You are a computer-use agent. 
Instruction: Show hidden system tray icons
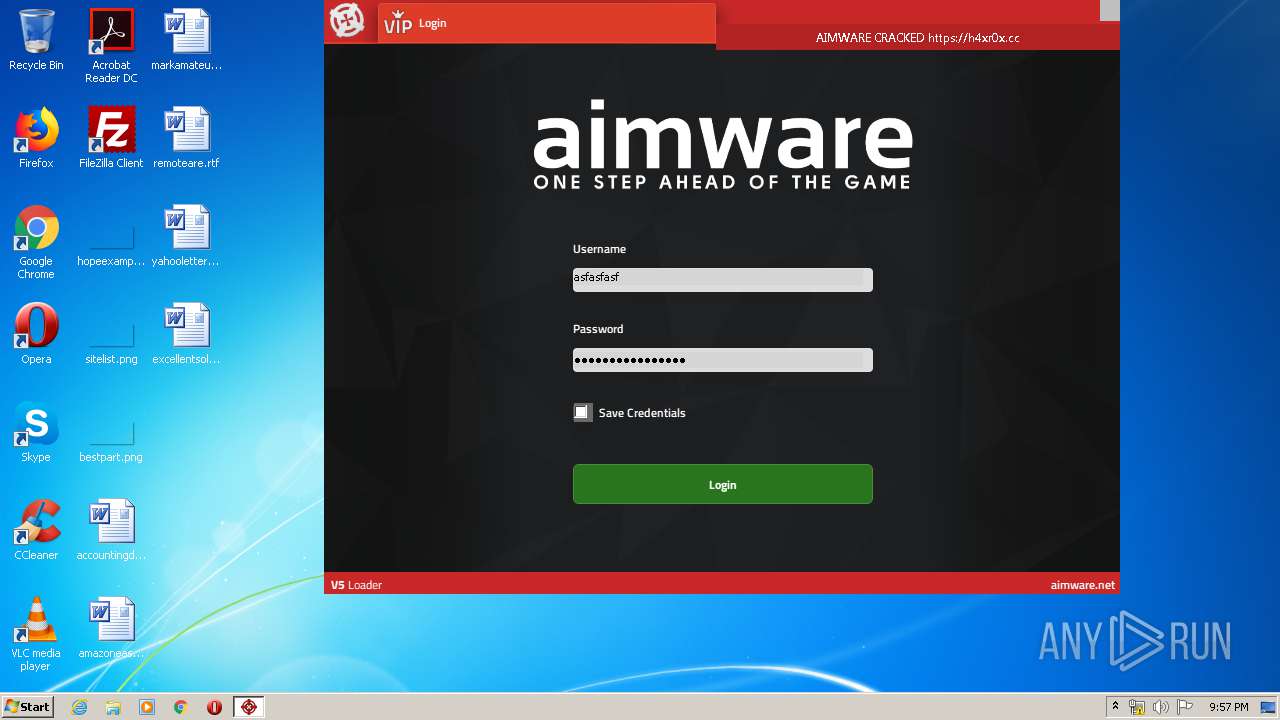click(1115, 707)
